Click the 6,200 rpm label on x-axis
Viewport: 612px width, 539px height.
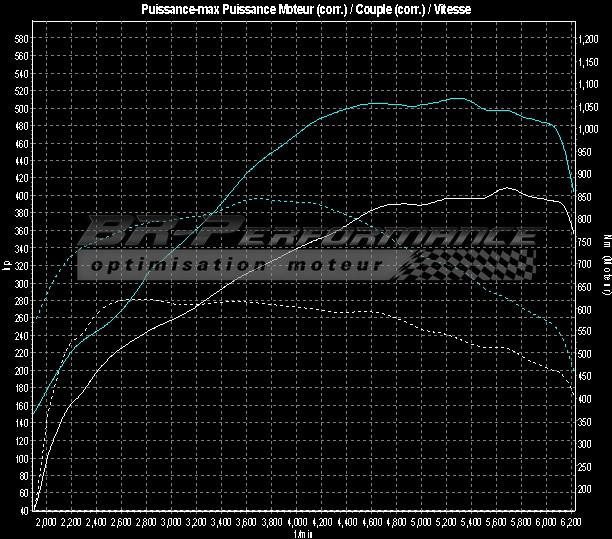(x=572, y=523)
